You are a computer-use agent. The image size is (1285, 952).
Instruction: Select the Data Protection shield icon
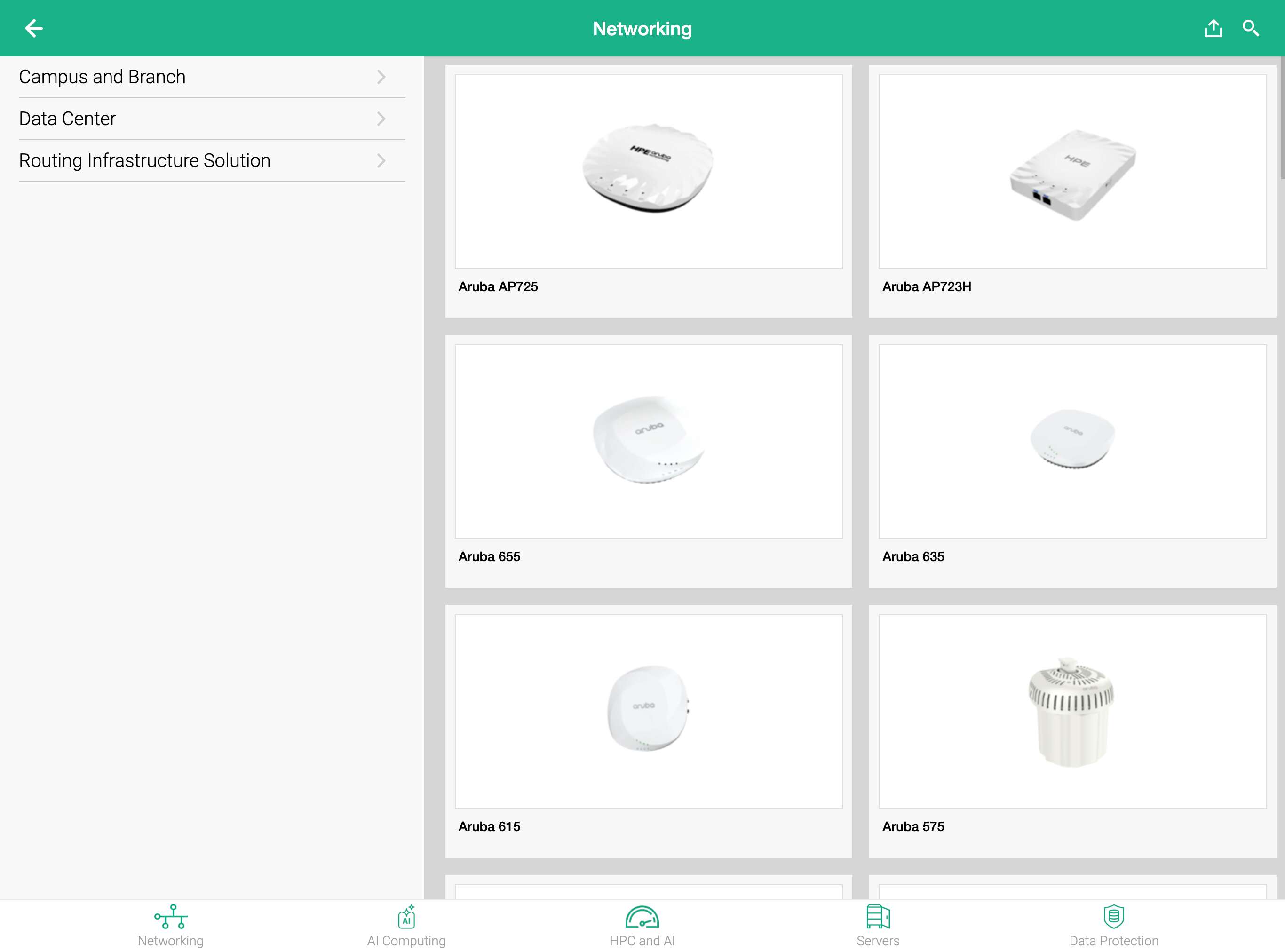1113,916
